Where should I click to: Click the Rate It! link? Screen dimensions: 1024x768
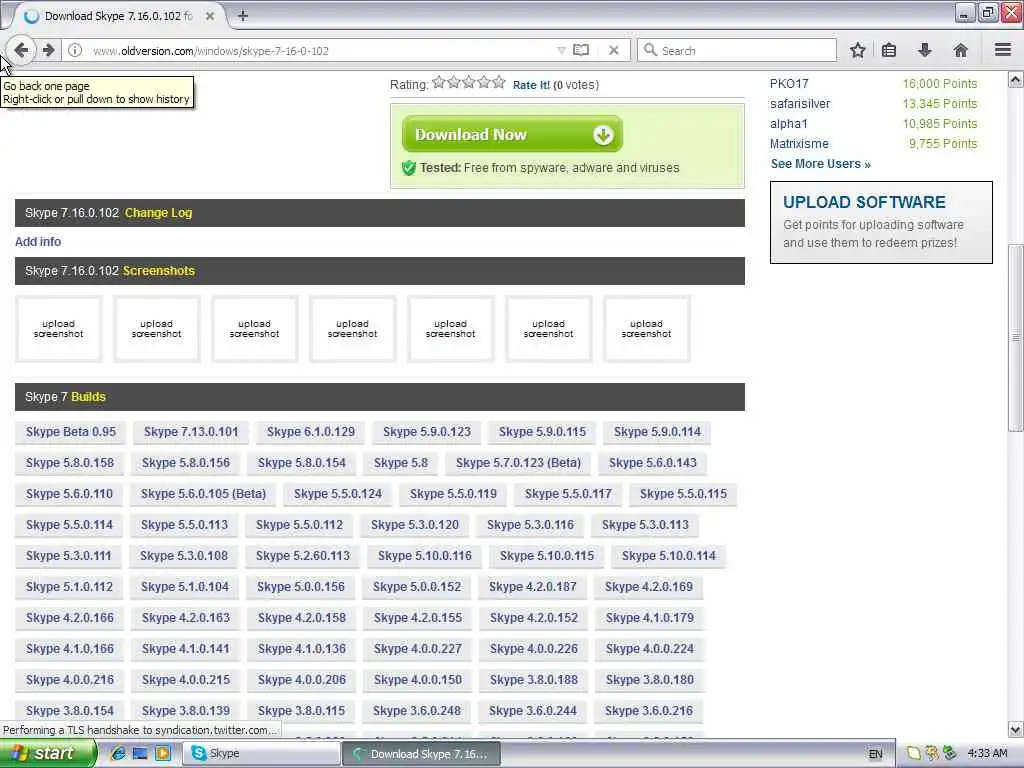tap(531, 85)
